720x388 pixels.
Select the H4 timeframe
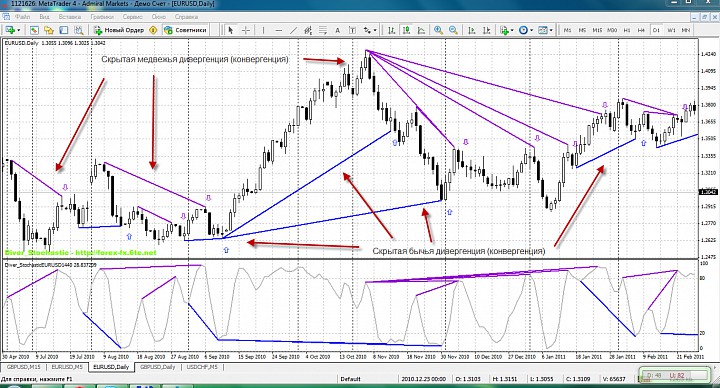641,30
